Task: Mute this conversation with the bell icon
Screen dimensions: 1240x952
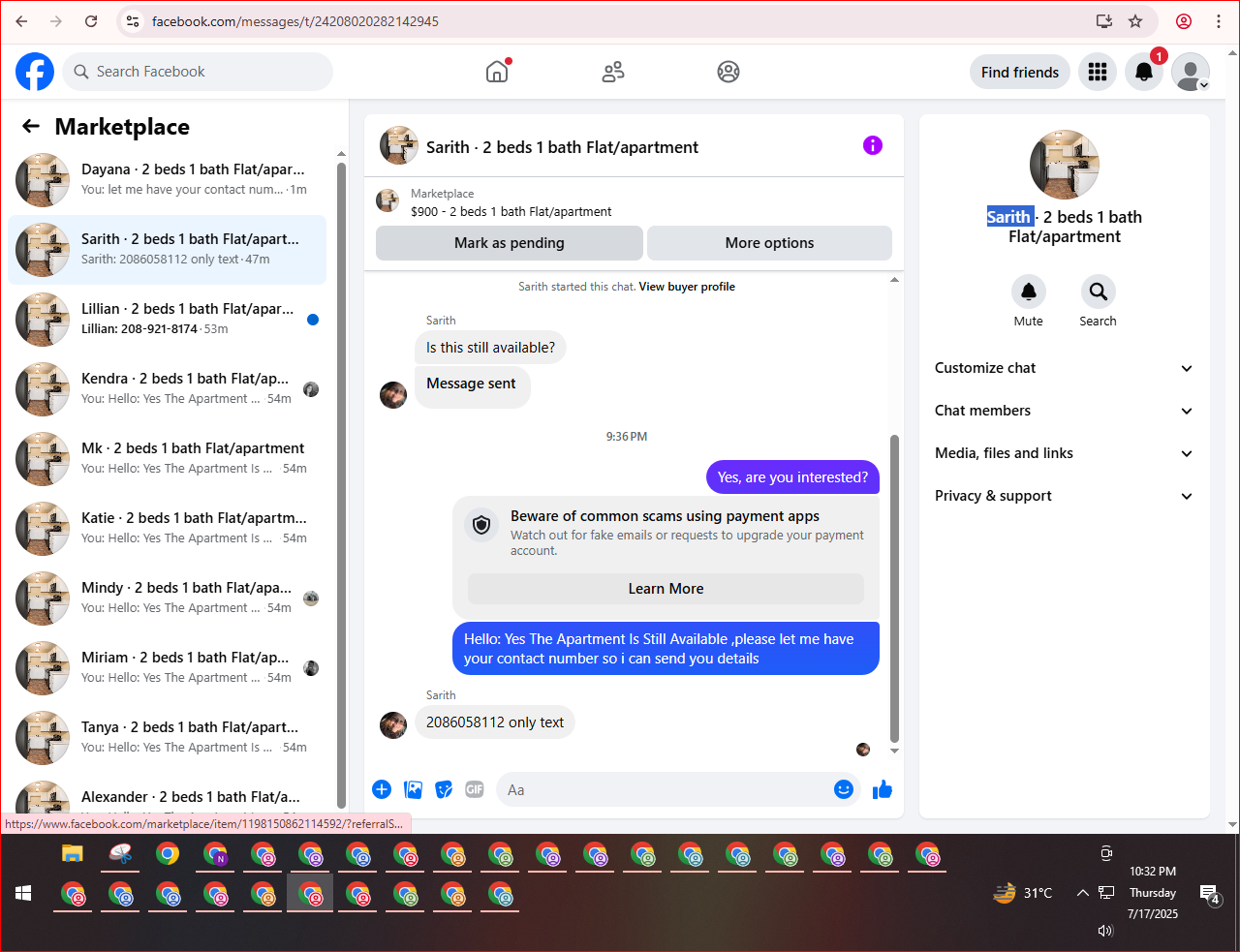Action: click(x=1029, y=292)
